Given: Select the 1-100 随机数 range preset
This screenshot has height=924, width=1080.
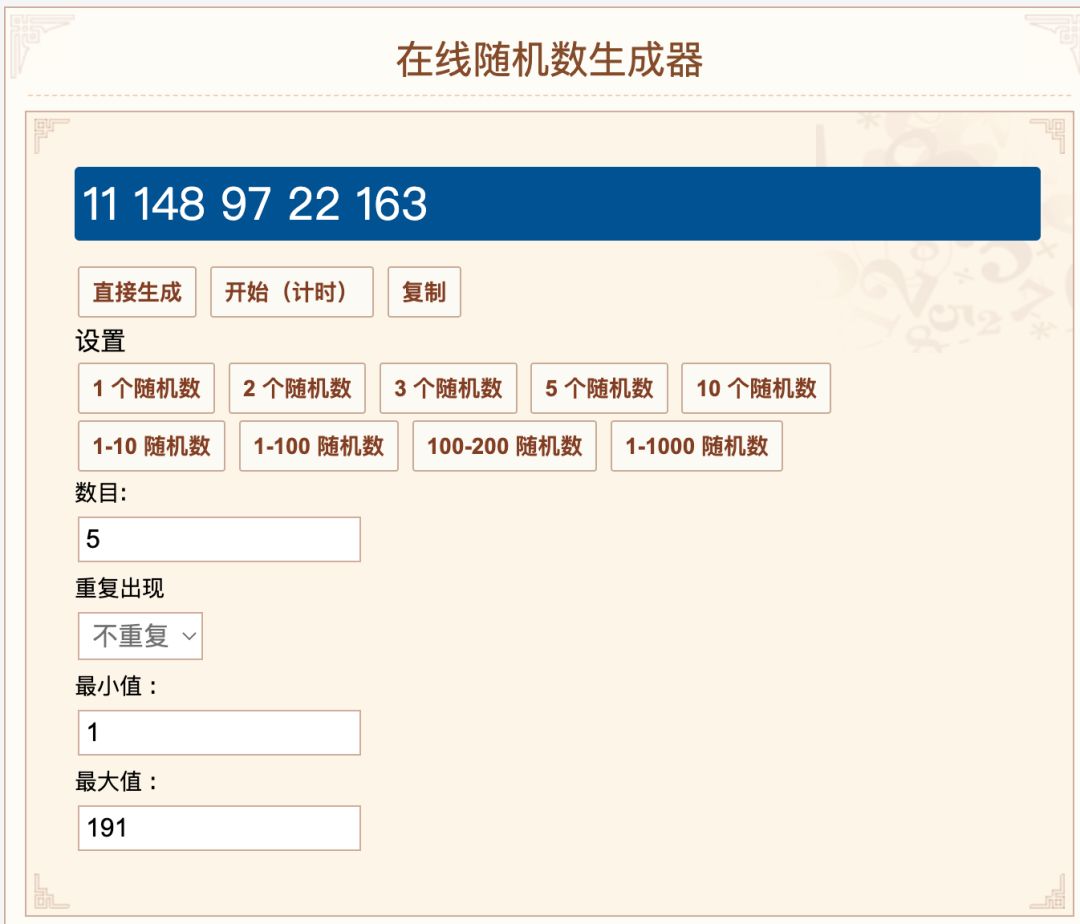Looking at the screenshot, I should [319, 446].
